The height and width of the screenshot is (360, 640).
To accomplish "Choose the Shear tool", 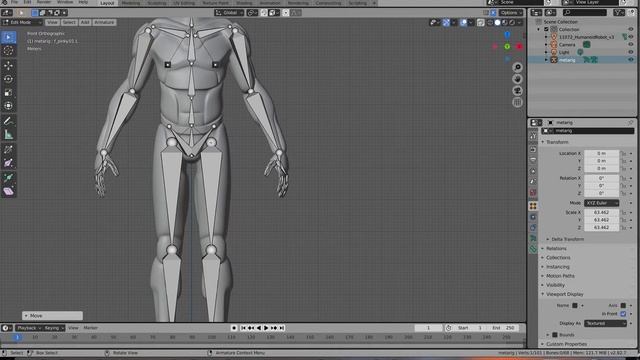I will (x=8, y=191).
